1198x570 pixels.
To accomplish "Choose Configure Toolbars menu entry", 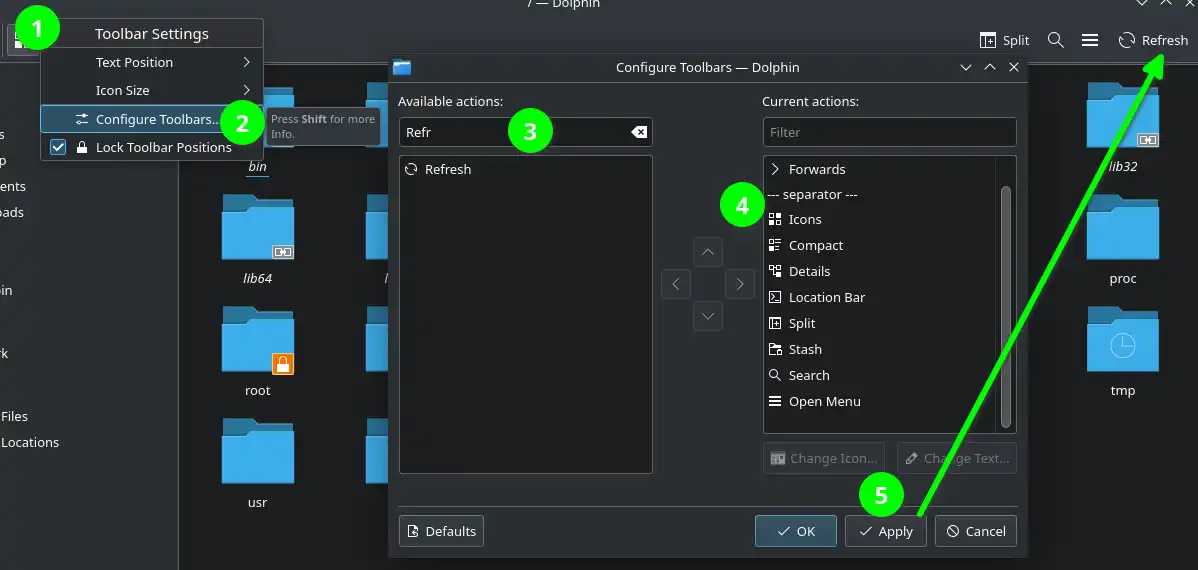I will (x=152, y=119).
